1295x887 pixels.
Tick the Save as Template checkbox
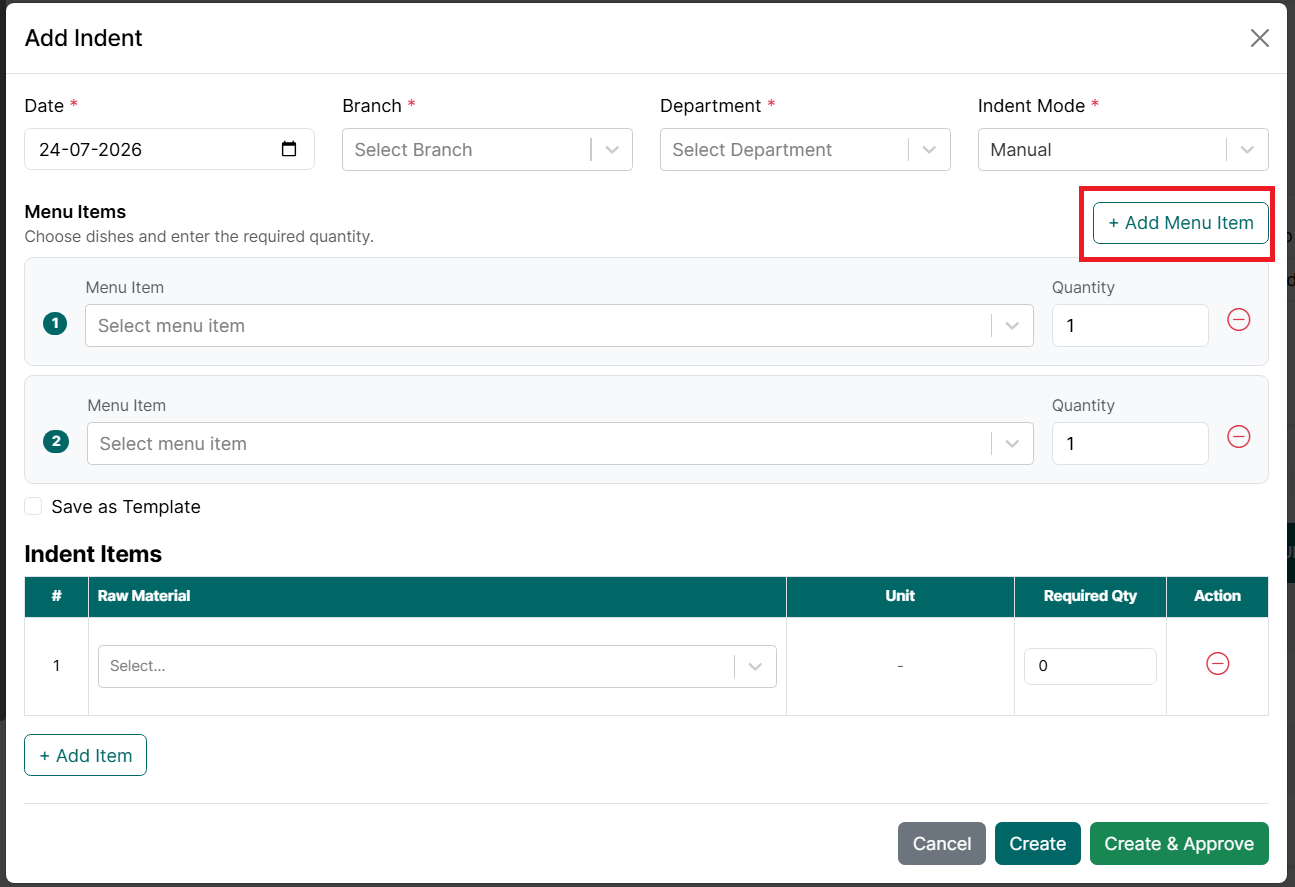click(x=33, y=507)
